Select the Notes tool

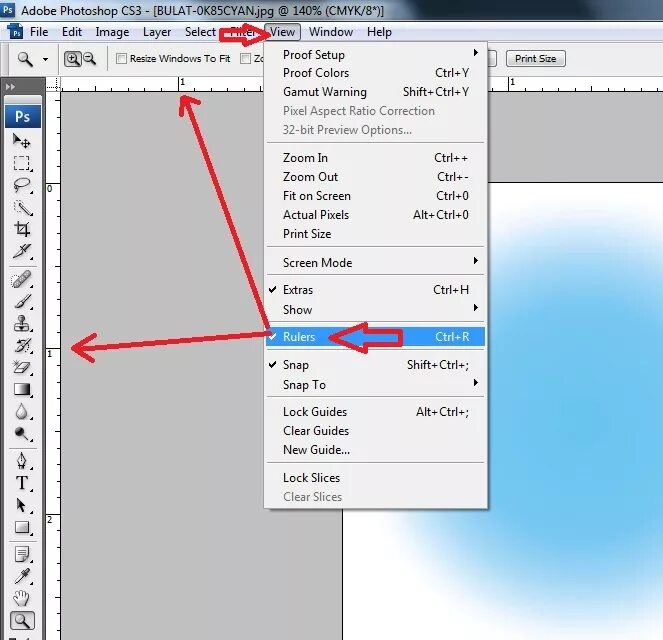[22, 554]
